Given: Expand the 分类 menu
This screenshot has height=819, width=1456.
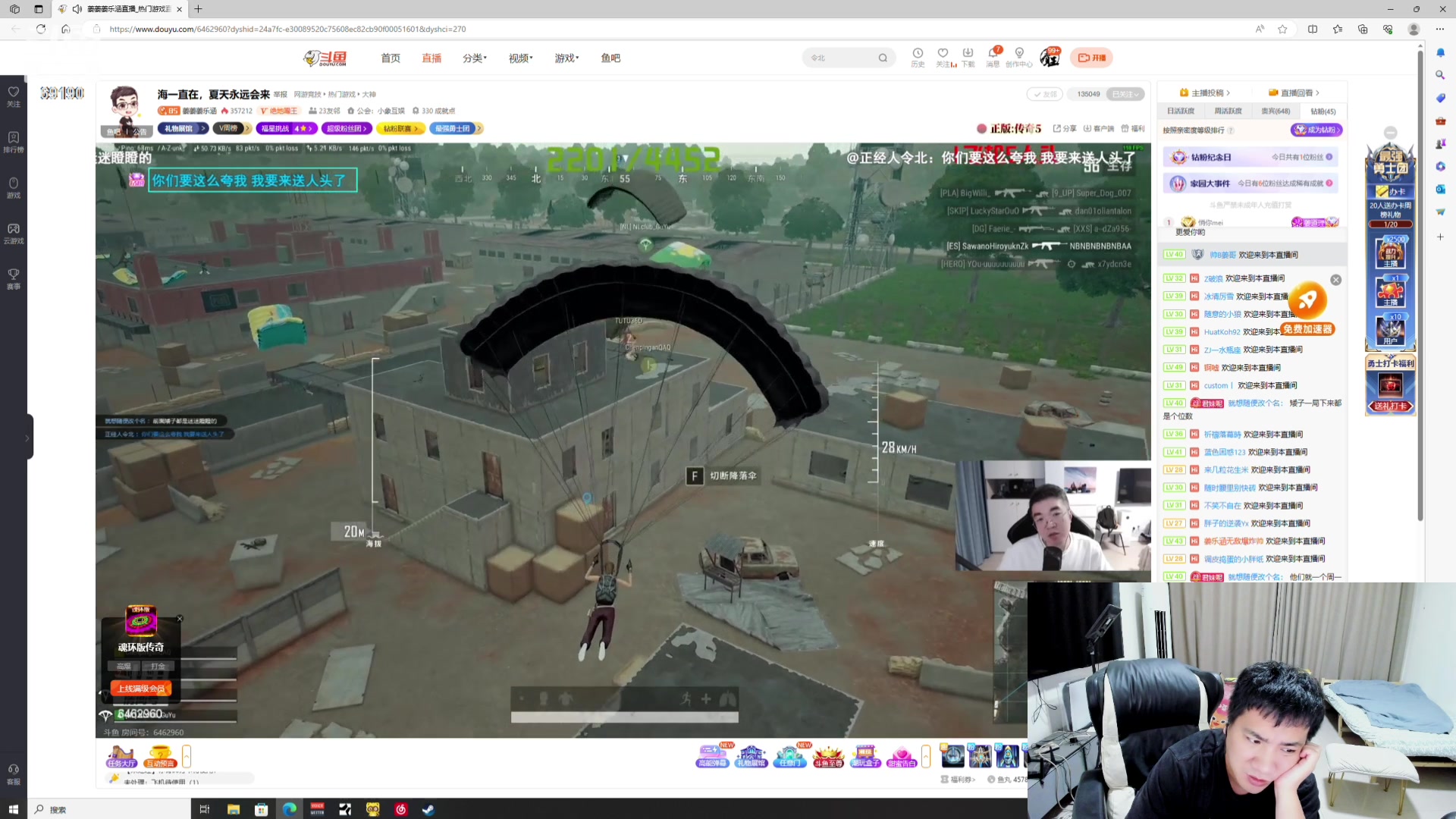Looking at the screenshot, I should [475, 58].
